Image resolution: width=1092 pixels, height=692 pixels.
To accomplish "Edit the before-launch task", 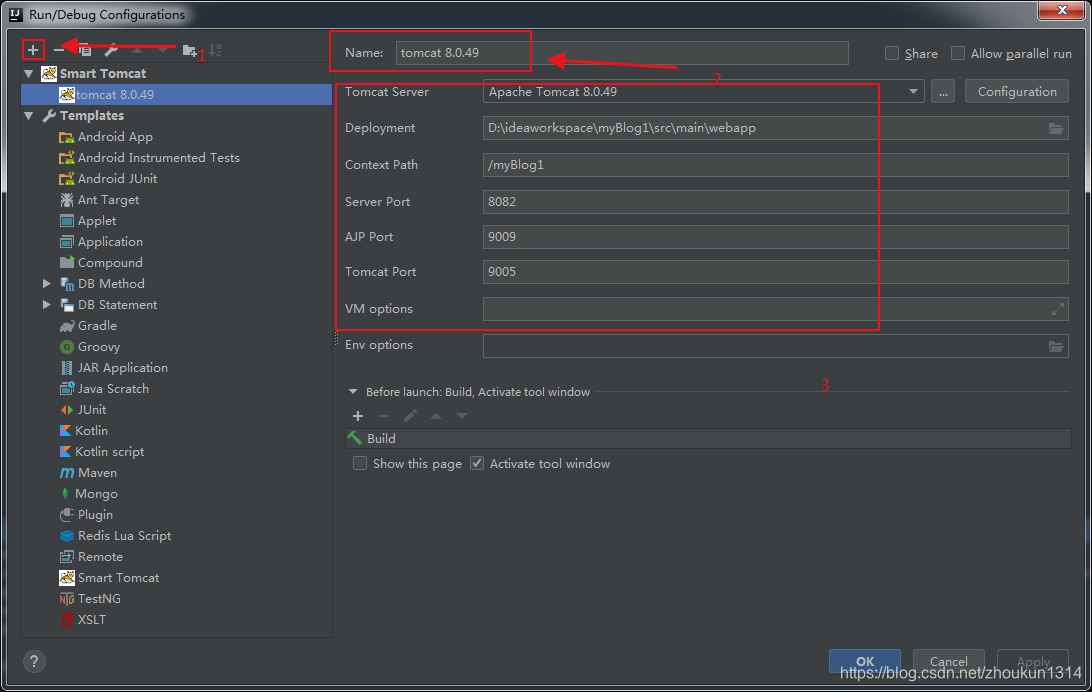I will [x=410, y=416].
